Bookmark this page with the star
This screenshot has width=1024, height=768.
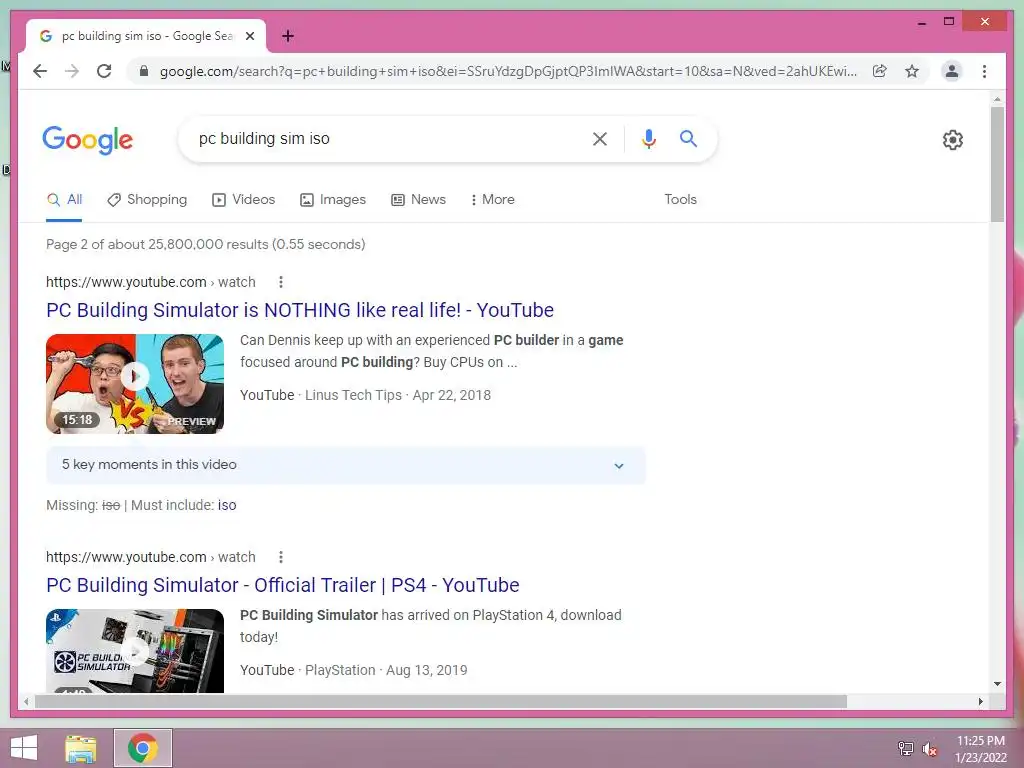tap(912, 71)
